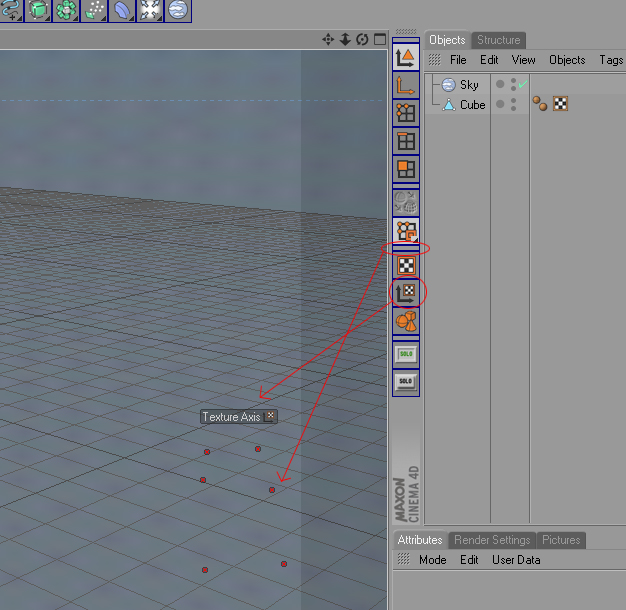Open the Tags menu
626x610 pixels.
pyautogui.click(x=611, y=60)
